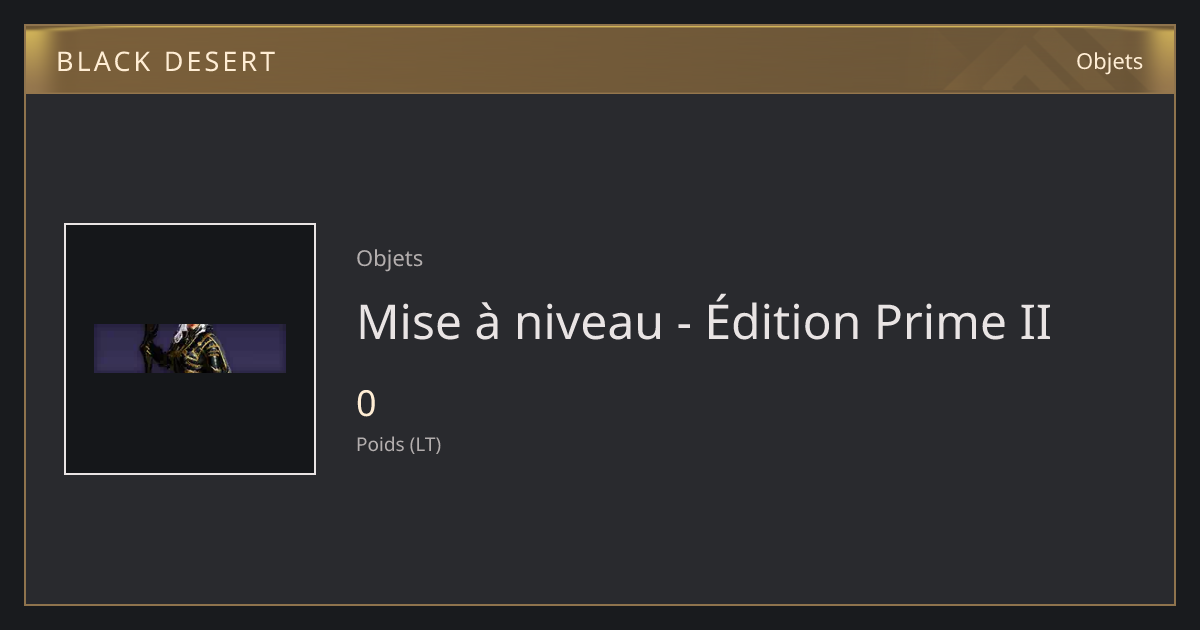The width and height of the screenshot is (1200, 630).
Task: Open the Objets link in the header
Action: pos(1109,61)
